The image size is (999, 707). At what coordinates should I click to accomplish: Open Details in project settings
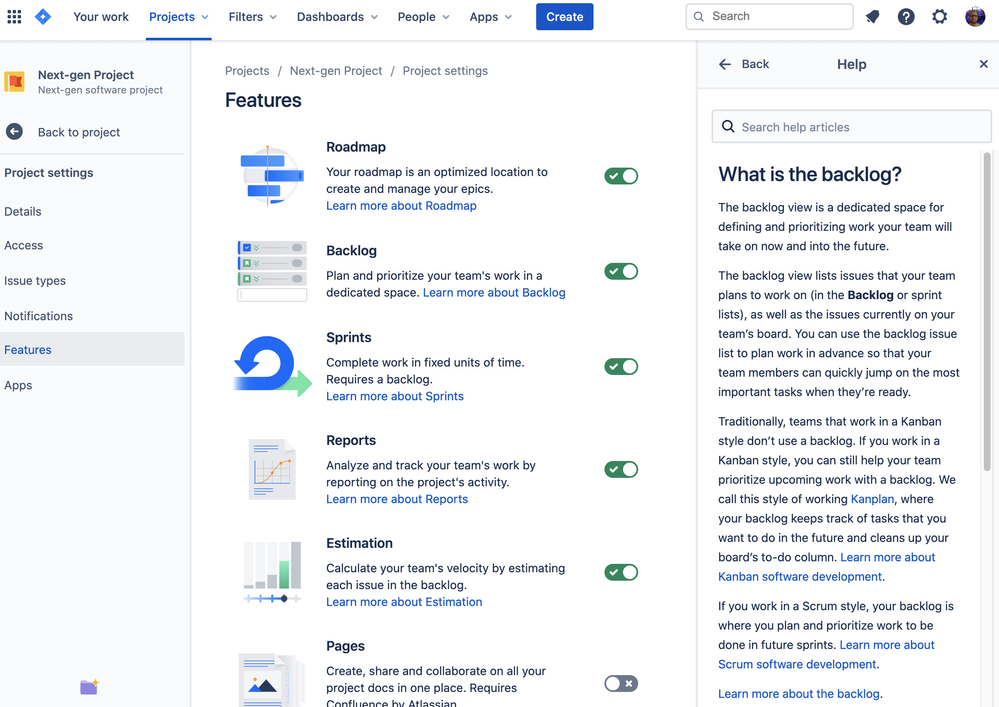click(x=23, y=211)
